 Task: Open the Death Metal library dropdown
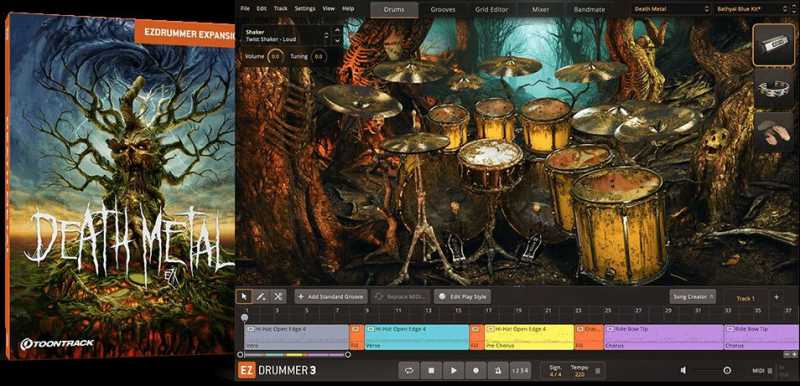point(671,9)
